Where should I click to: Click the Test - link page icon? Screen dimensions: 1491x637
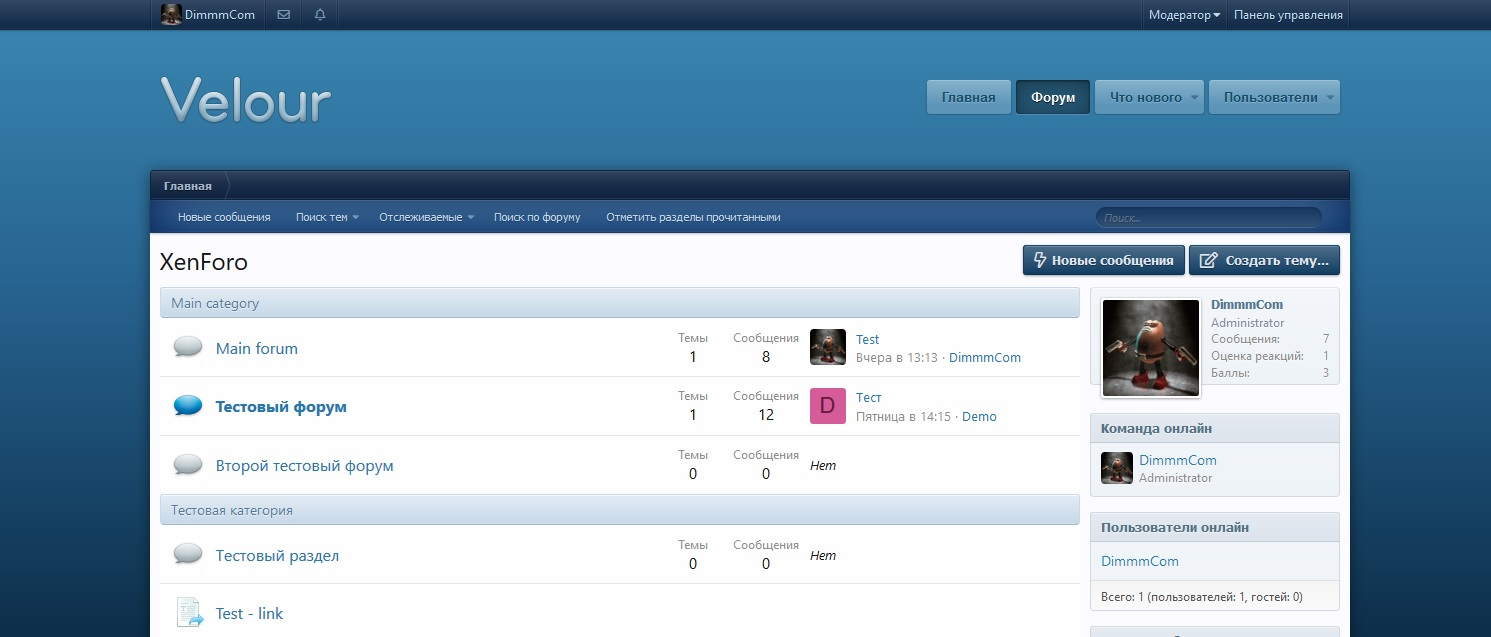189,612
